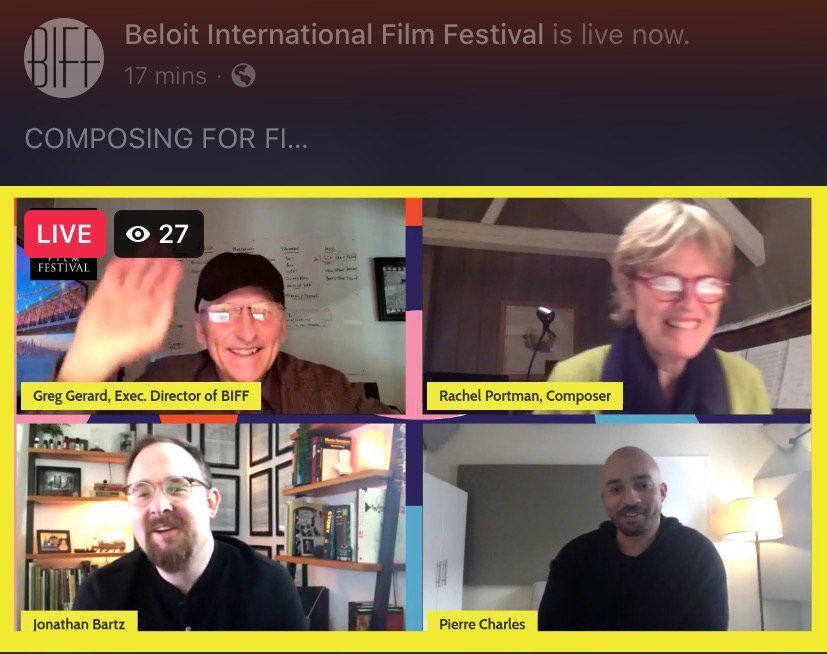Open the Beloit International Film Festival page
The width and height of the screenshot is (827, 654).
tap(334, 35)
